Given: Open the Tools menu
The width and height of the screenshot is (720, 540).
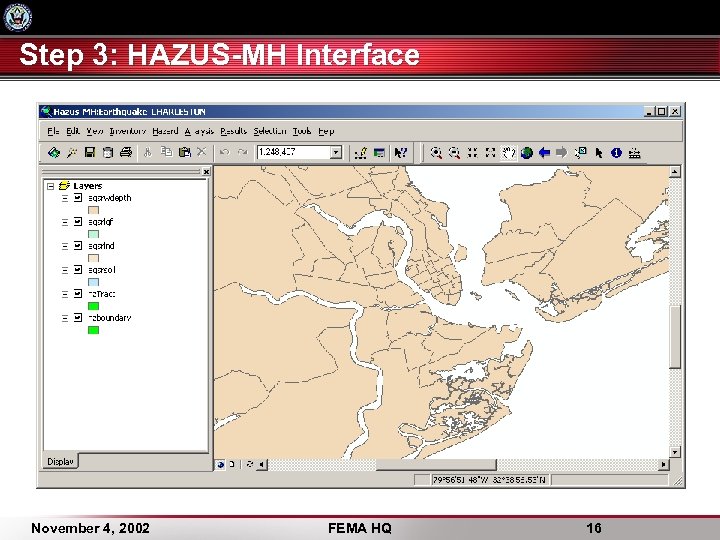Looking at the screenshot, I should tap(302, 131).
